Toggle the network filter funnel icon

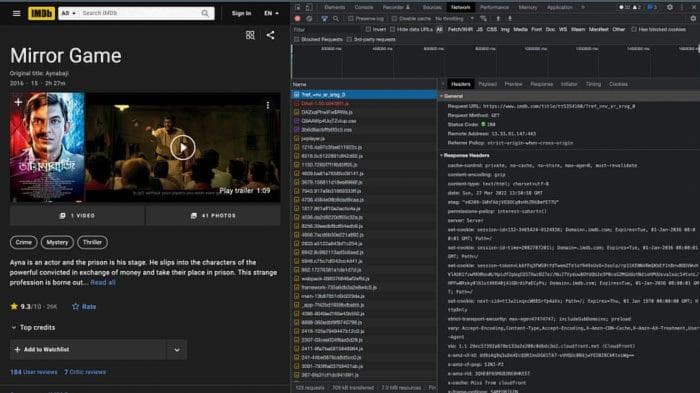click(325, 19)
